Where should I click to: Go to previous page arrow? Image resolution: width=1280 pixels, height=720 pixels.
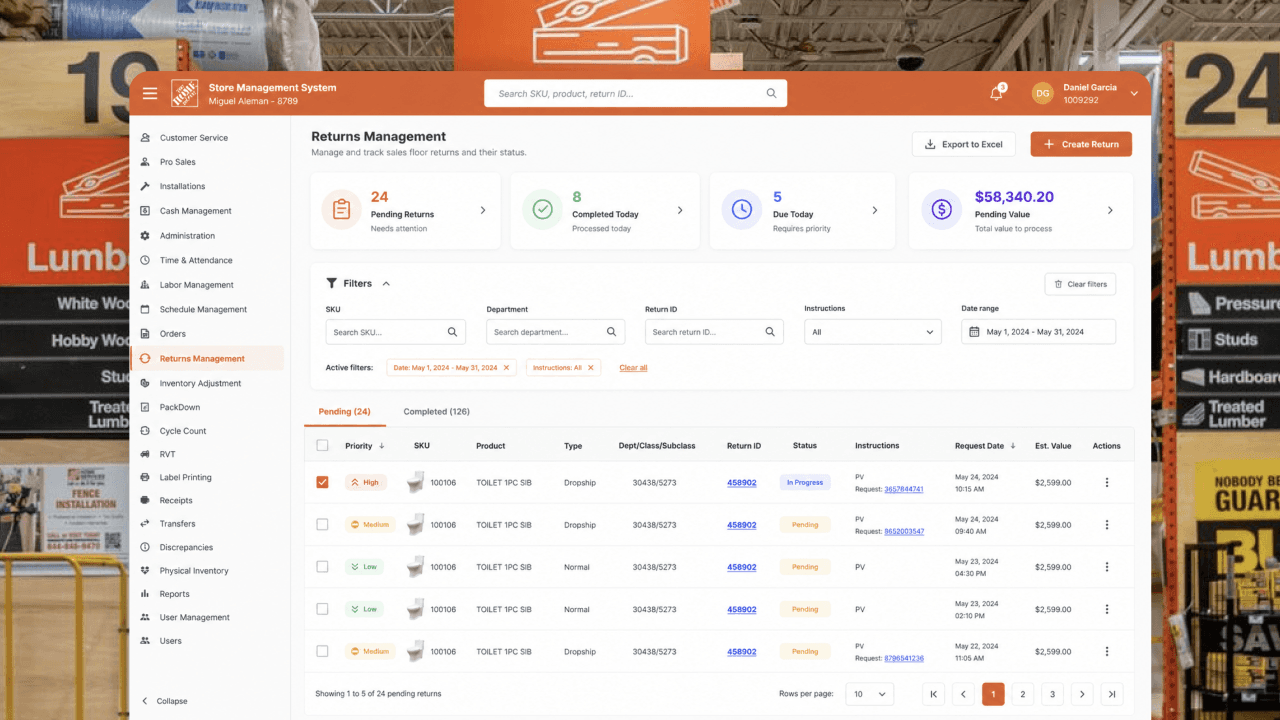click(x=963, y=694)
